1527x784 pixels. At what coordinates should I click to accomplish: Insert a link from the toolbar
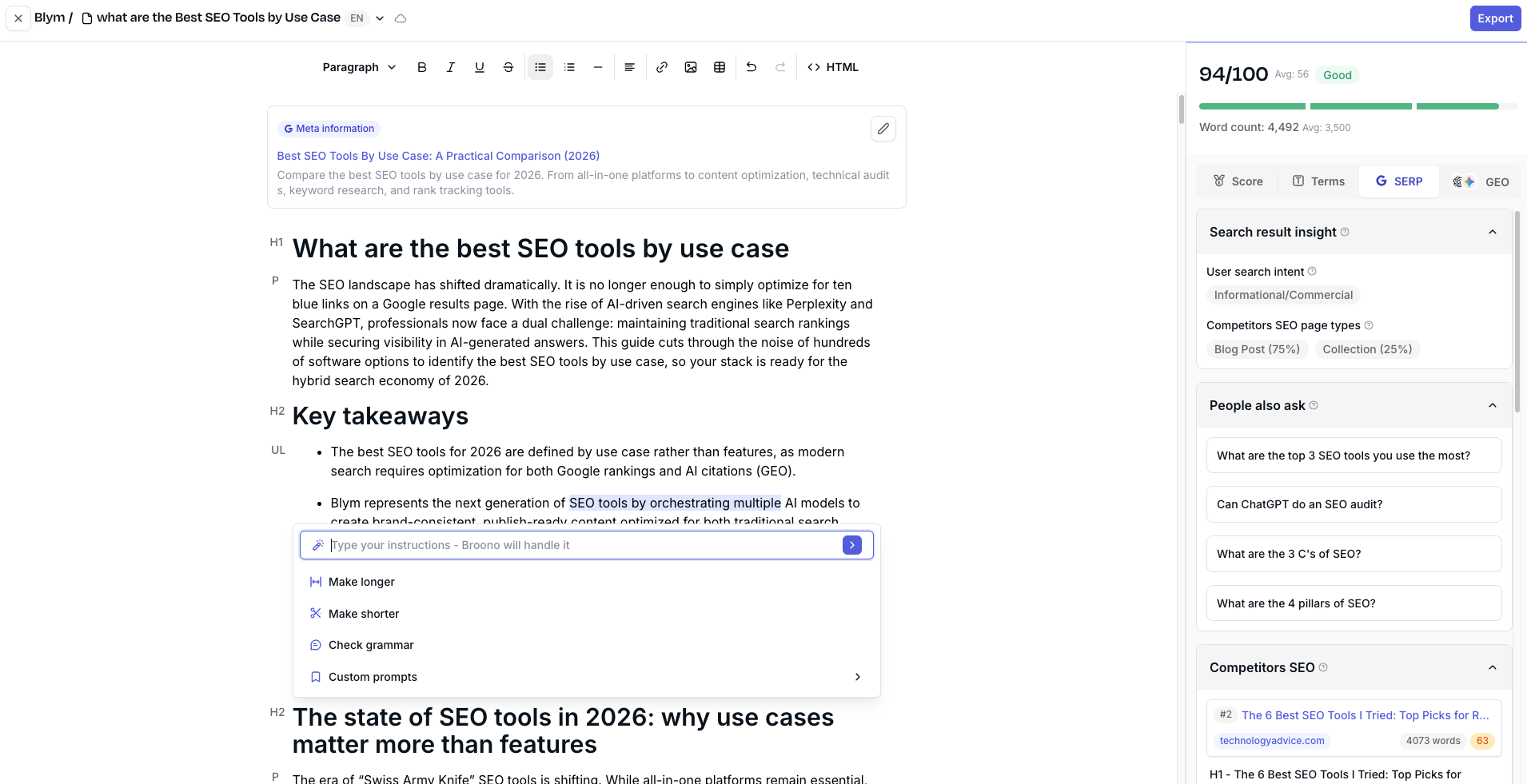click(x=662, y=67)
